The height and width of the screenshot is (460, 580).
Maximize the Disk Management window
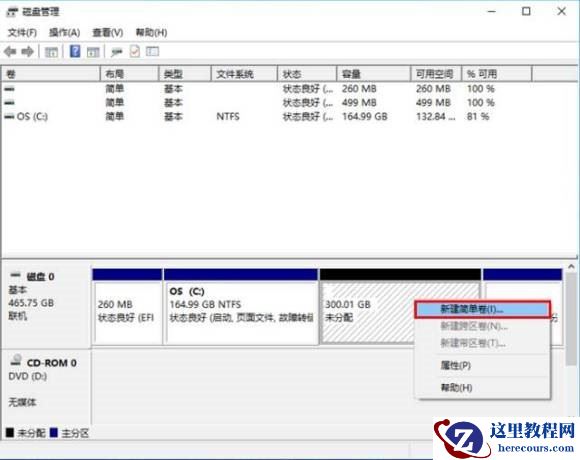click(526, 11)
